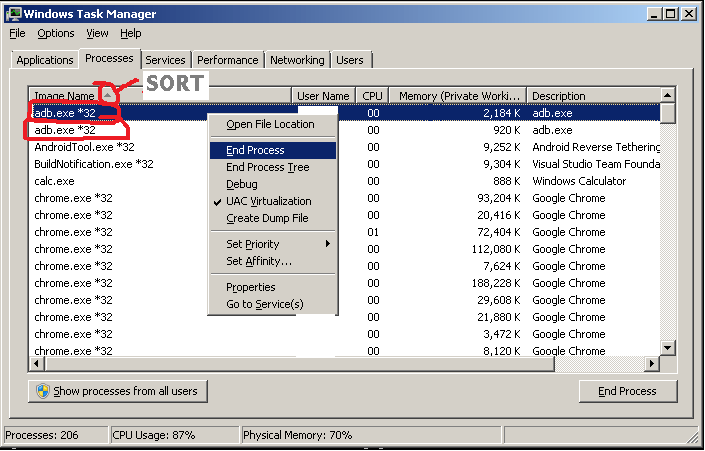The width and height of the screenshot is (705, 451).
Task: Open the Options menu
Action: click(56, 33)
